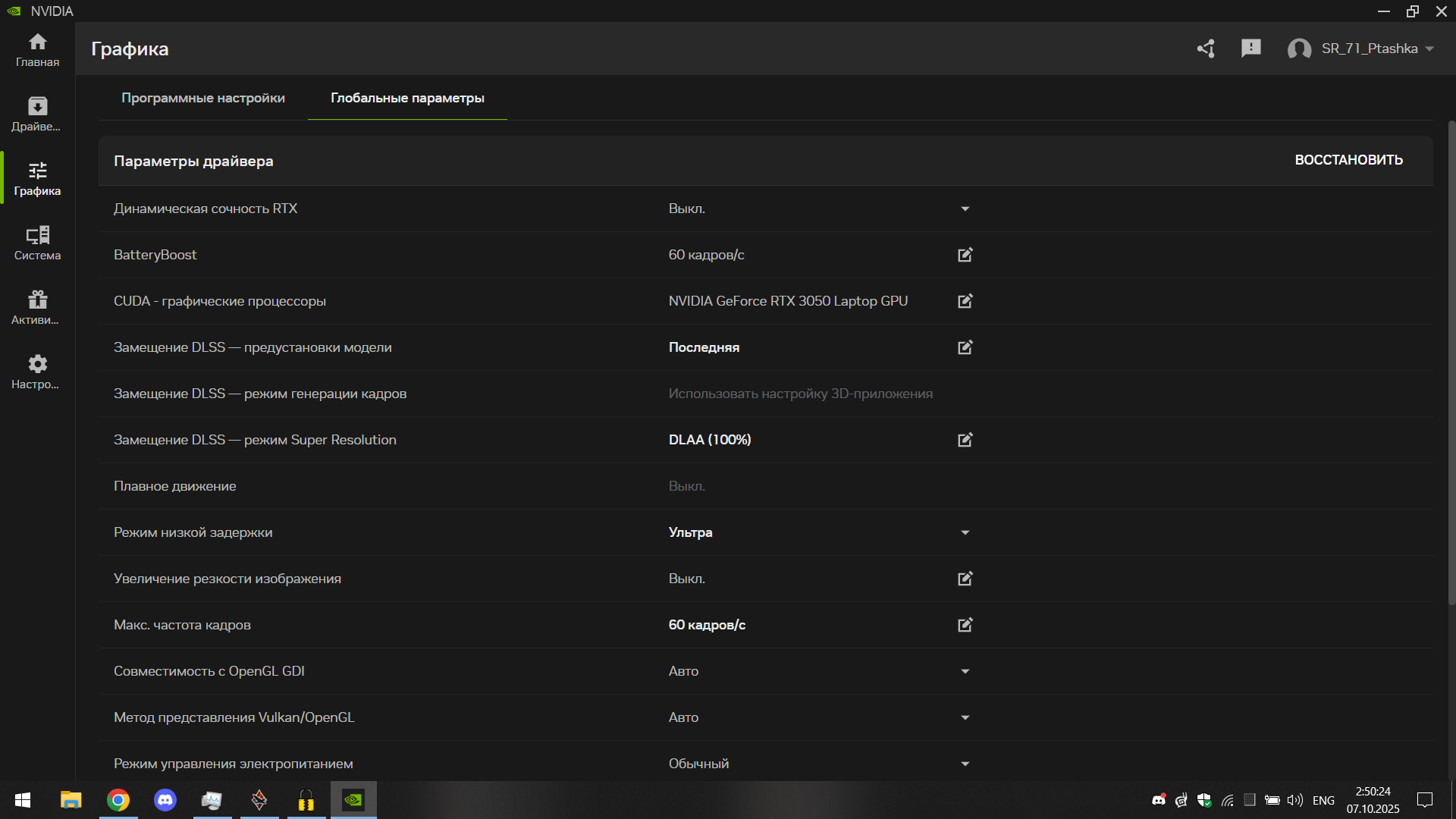Click the vertical scrollbar on right
1456x819 pixels.
pos(1451,364)
